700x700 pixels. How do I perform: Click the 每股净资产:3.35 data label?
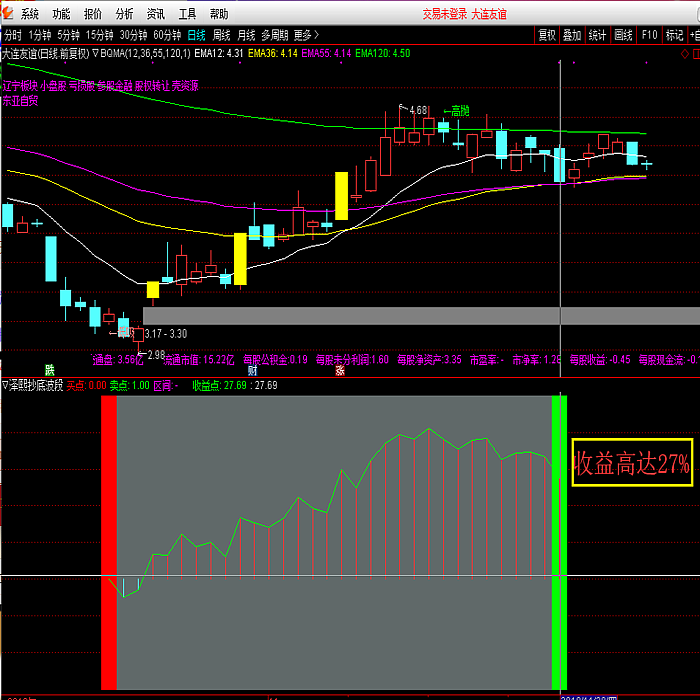tap(429, 359)
